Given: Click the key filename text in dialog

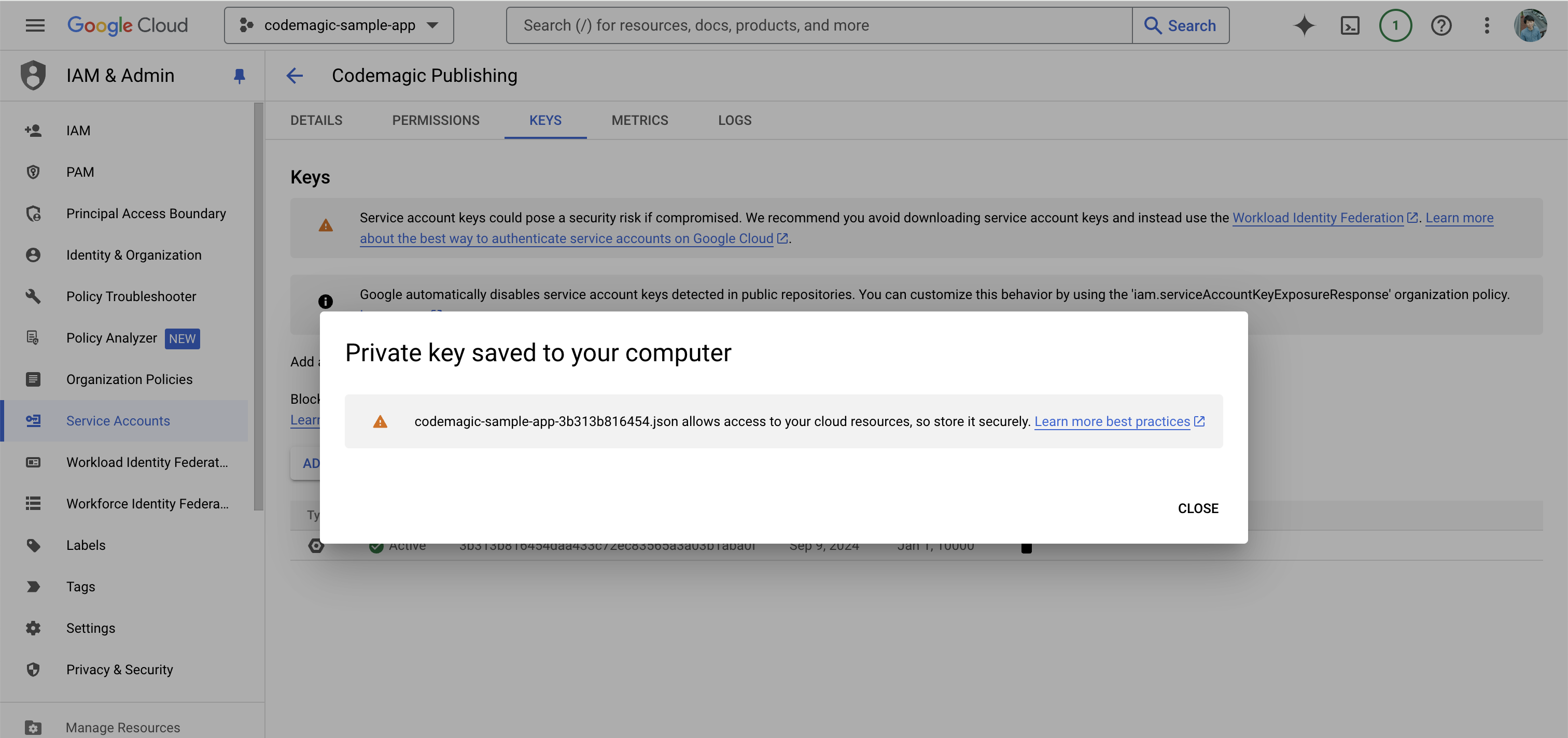Looking at the screenshot, I should (x=546, y=422).
